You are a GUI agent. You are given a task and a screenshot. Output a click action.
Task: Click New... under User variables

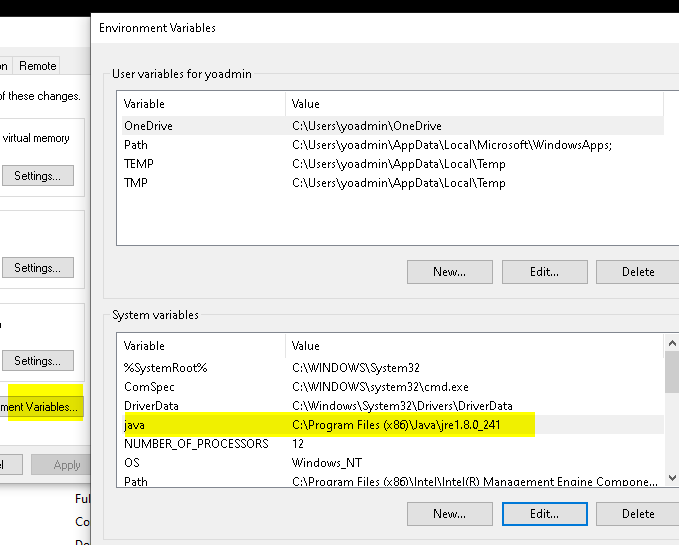pyautogui.click(x=449, y=272)
